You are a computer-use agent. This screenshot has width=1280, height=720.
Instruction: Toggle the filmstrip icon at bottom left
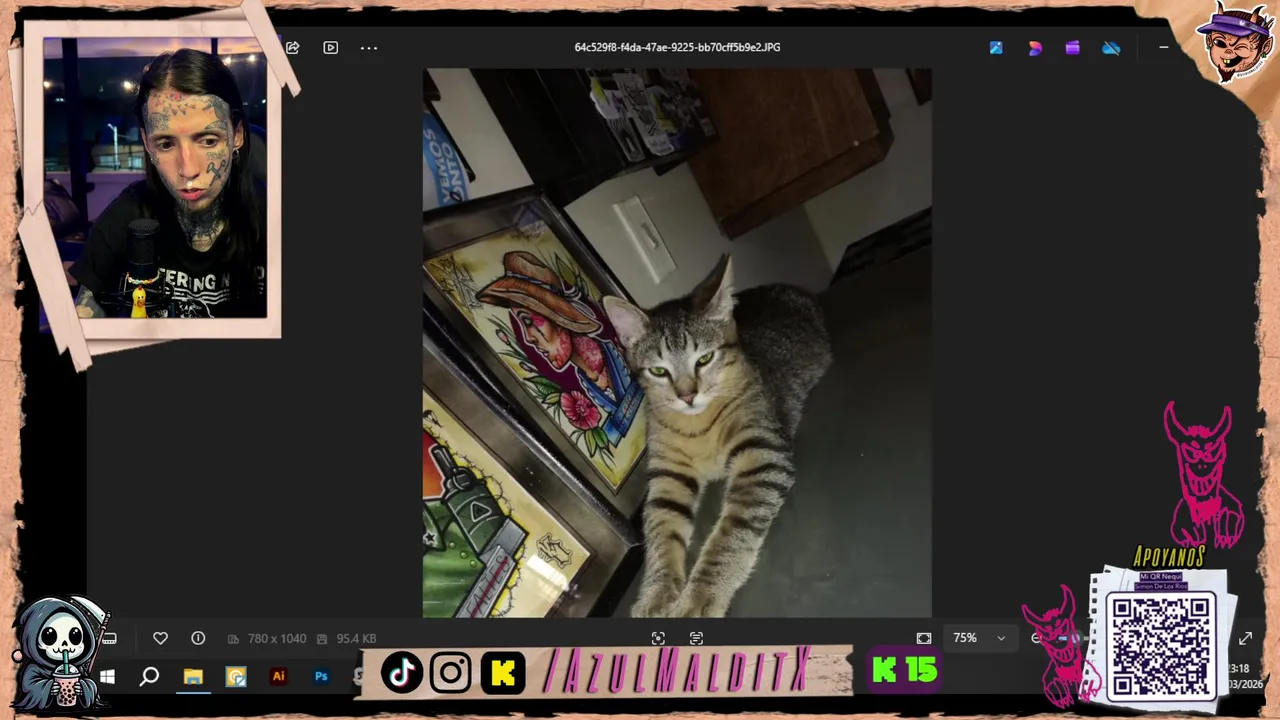[110, 638]
